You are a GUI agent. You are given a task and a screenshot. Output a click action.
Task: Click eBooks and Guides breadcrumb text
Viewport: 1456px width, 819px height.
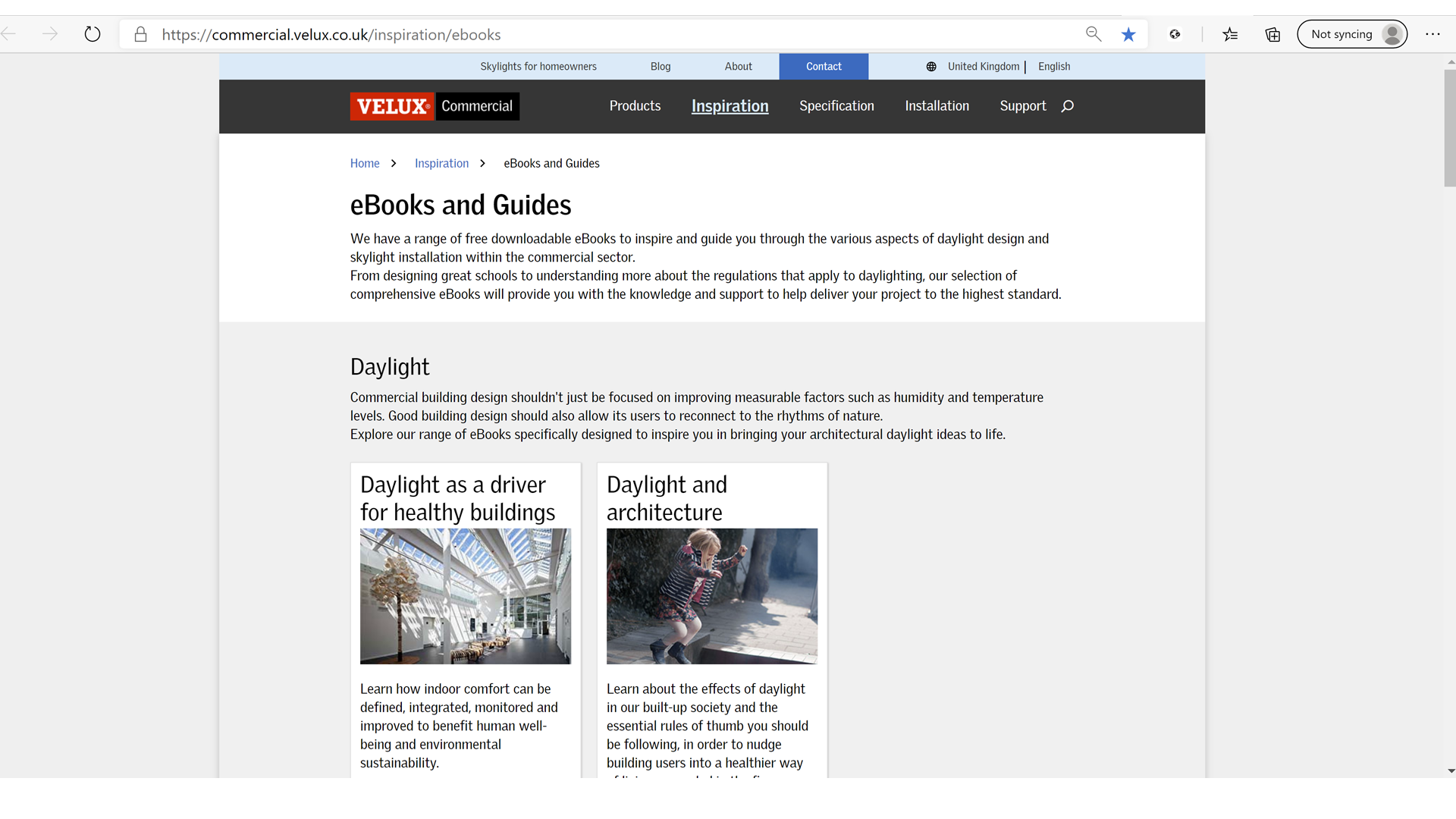coord(551,164)
